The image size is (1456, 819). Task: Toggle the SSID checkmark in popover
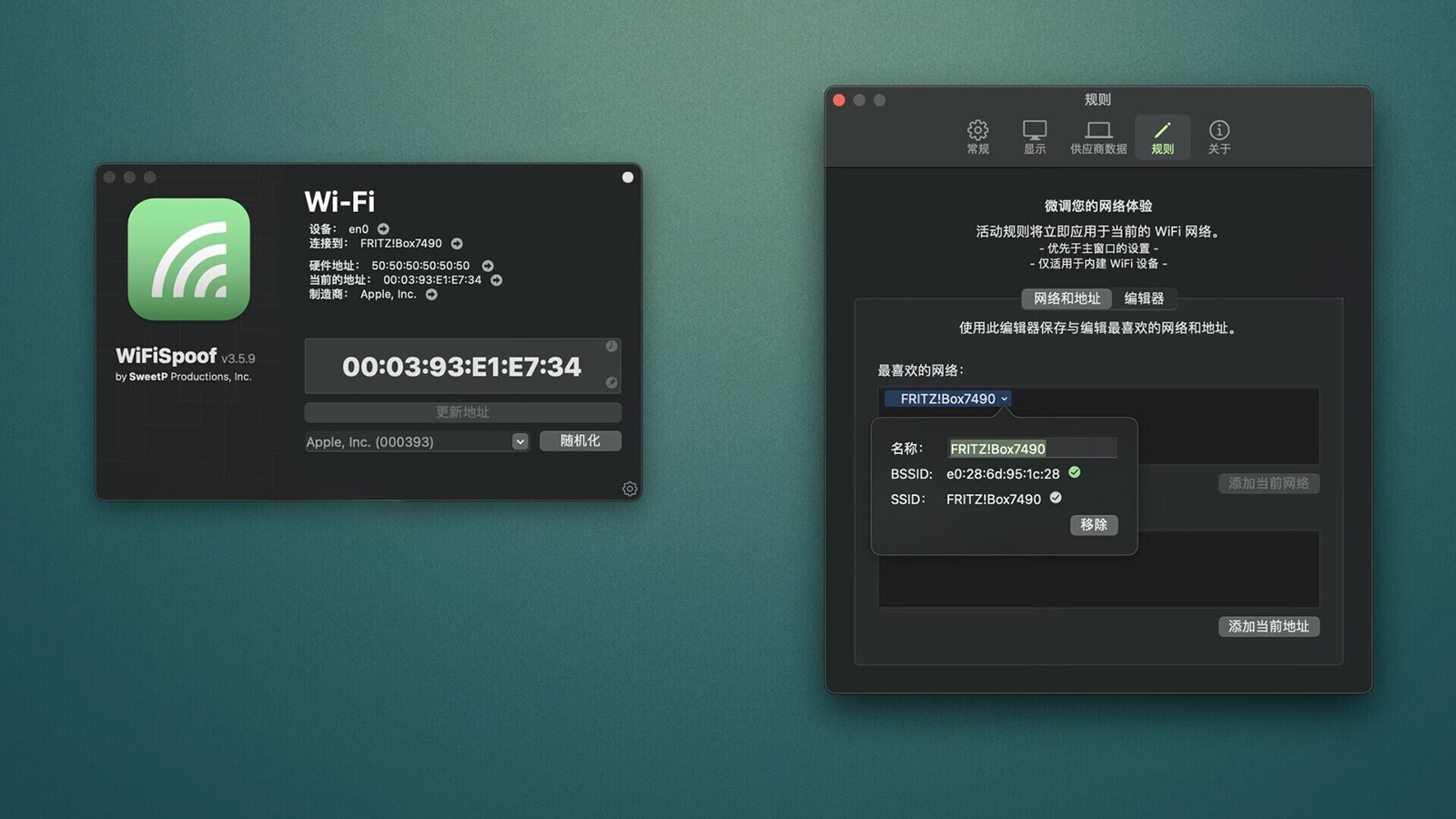(x=1056, y=498)
